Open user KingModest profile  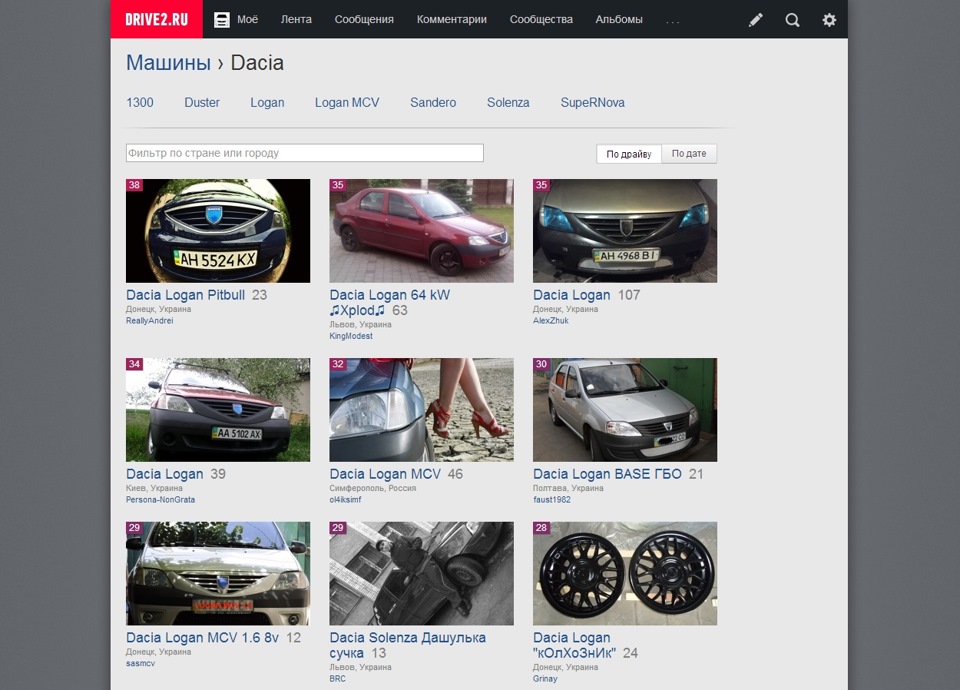pos(351,336)
